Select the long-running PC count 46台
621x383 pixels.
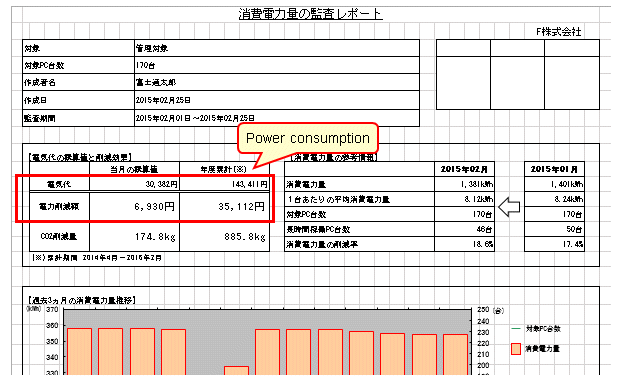click(x=484, y=229)
